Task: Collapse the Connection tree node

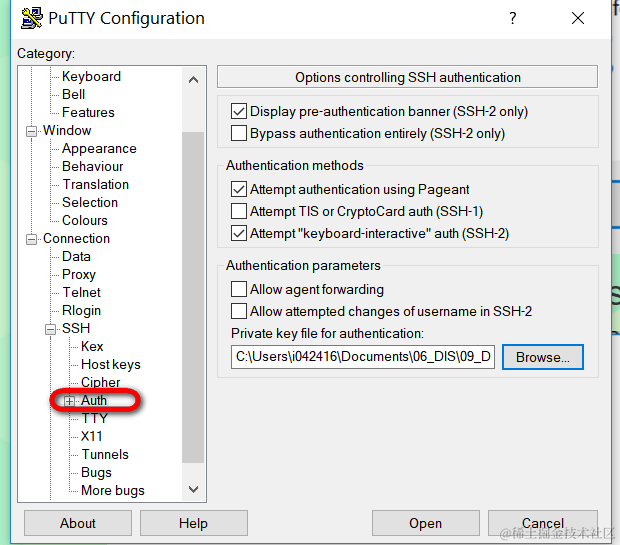Action: 31,239
